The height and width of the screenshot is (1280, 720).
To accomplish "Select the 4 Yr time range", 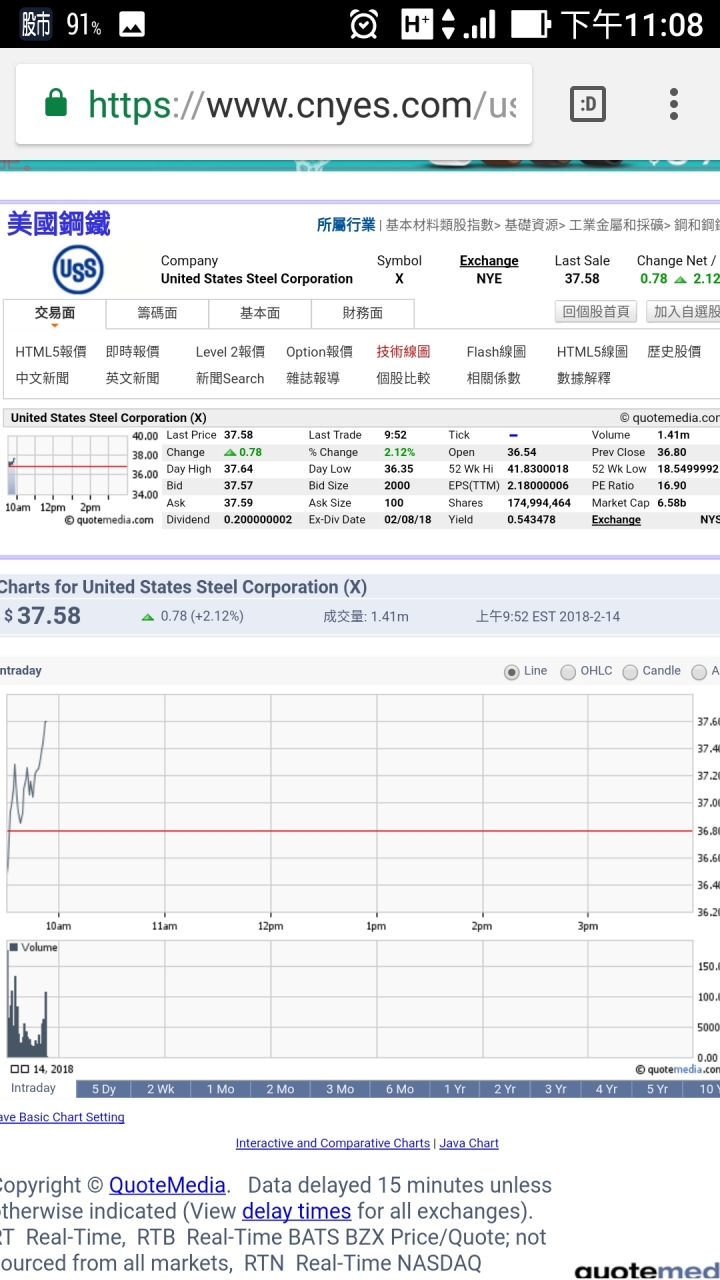I will [606, 1089].
